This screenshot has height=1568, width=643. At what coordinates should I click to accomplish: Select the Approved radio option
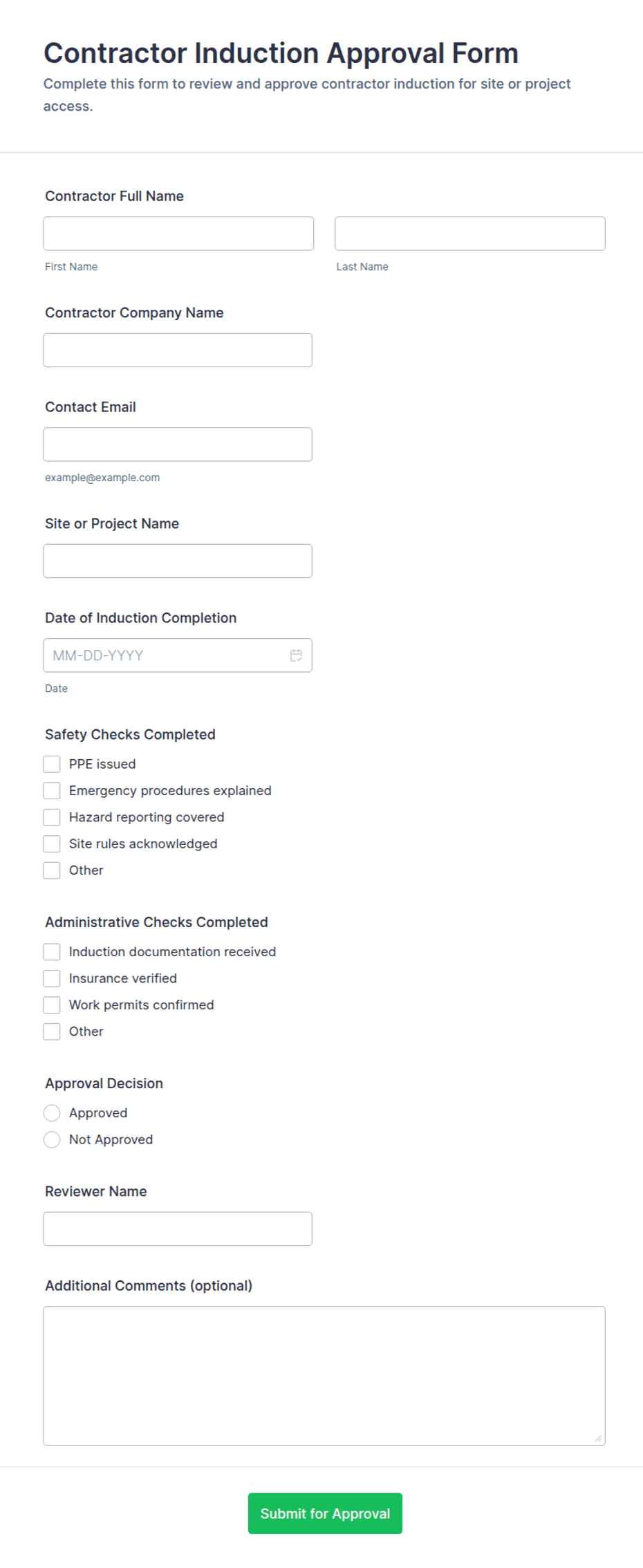[x=52, y=1113]
